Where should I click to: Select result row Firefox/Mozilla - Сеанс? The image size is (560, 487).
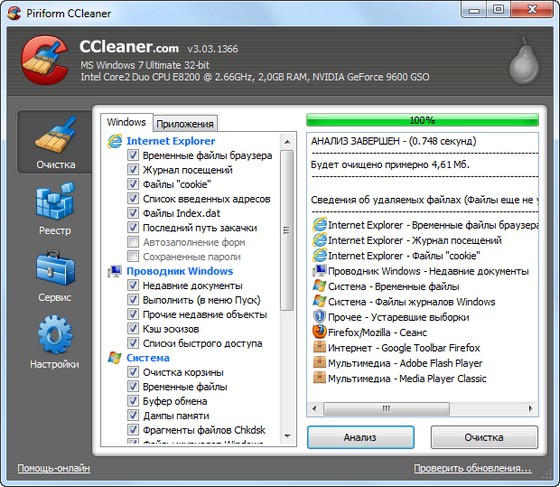[377, 332]
